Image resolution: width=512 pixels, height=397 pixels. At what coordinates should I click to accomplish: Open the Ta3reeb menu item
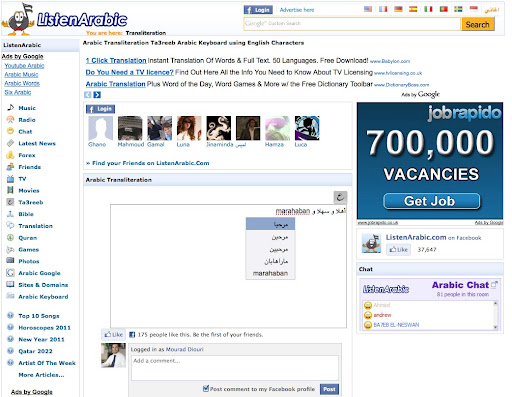[31, 202]
